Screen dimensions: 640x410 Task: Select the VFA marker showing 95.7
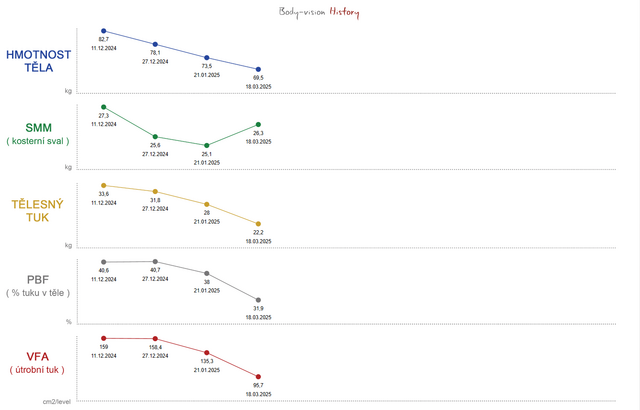point(258,376)
